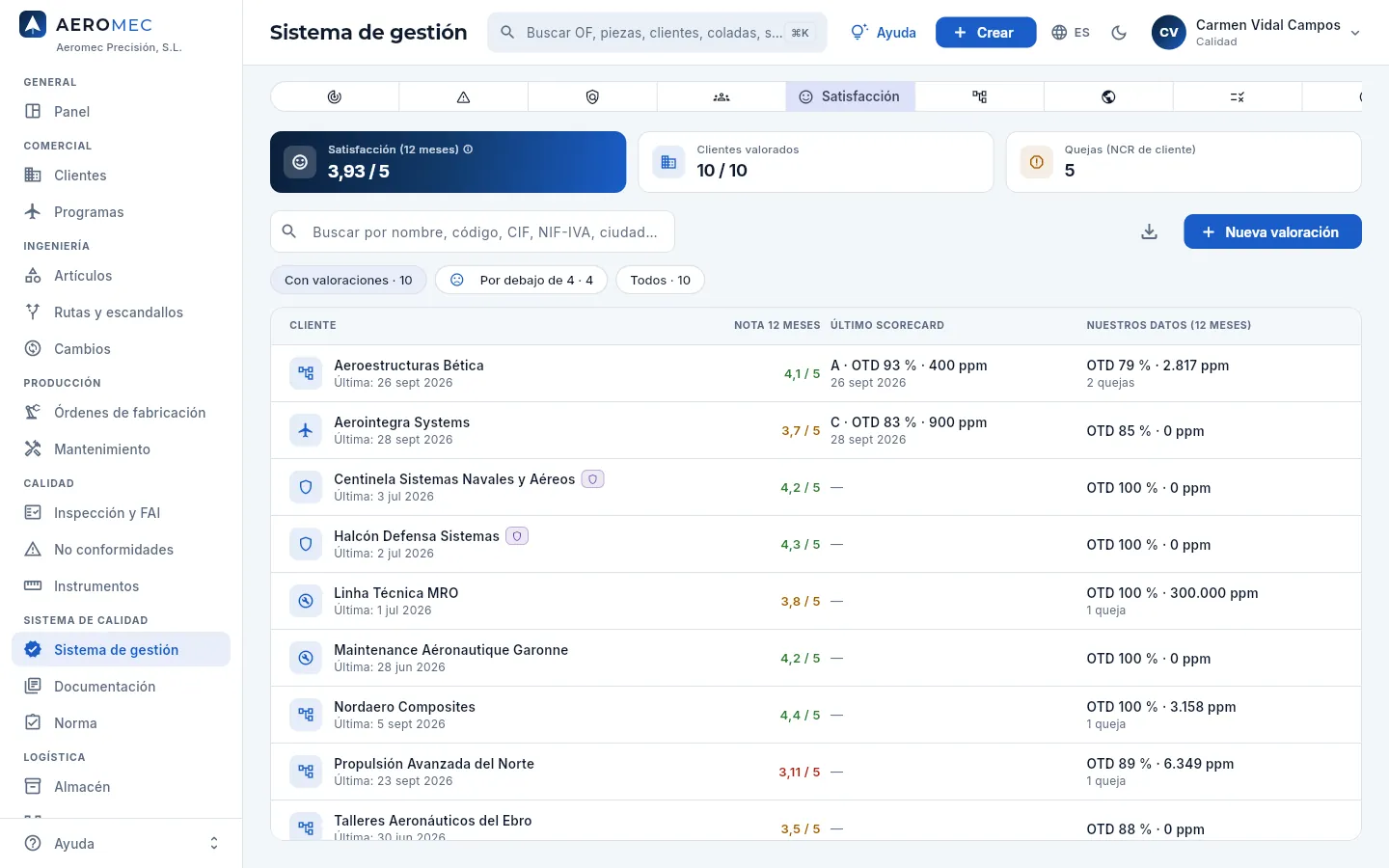This screenshot has height=868, width=1389.
Task: Open Rutas y escandallos
Action: pos(121,312)
